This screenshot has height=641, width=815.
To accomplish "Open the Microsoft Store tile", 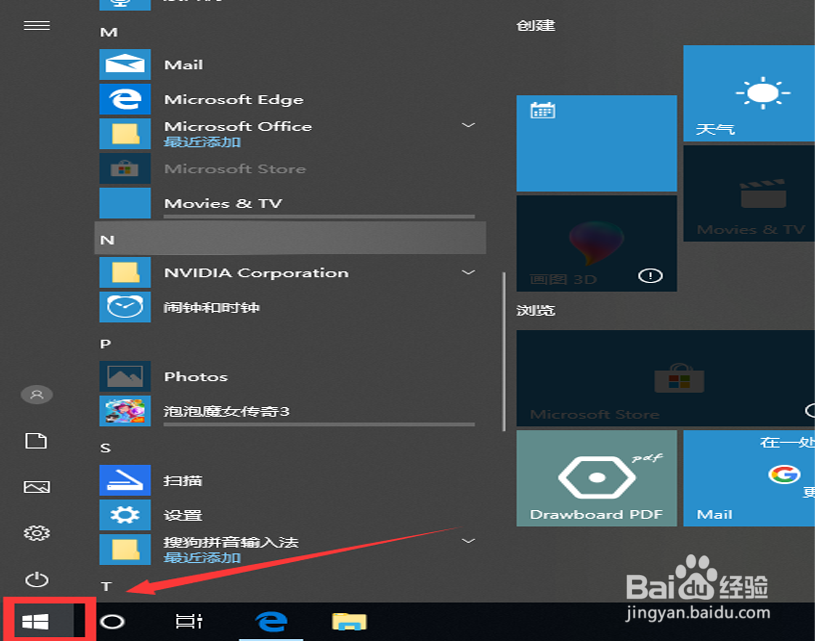I will pos(666,378).
